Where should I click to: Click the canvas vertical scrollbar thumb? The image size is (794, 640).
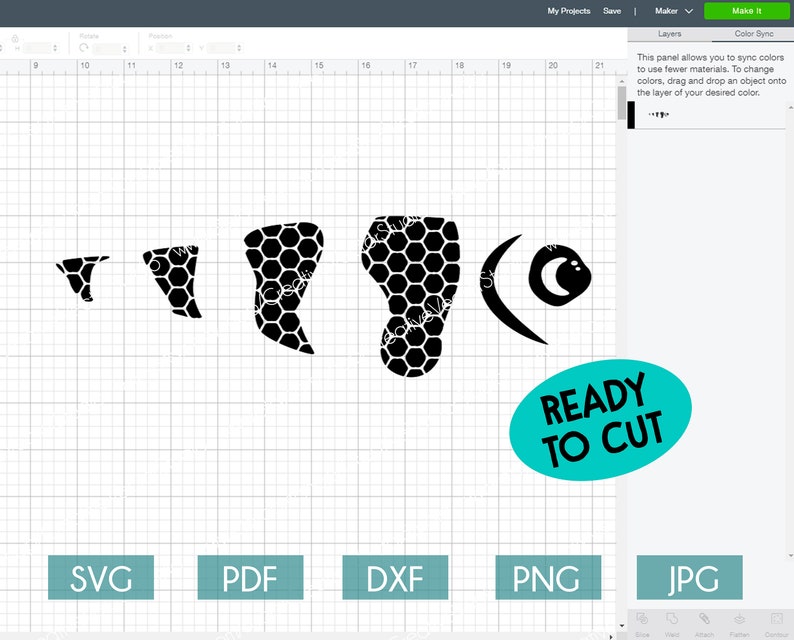pos(621,103)
